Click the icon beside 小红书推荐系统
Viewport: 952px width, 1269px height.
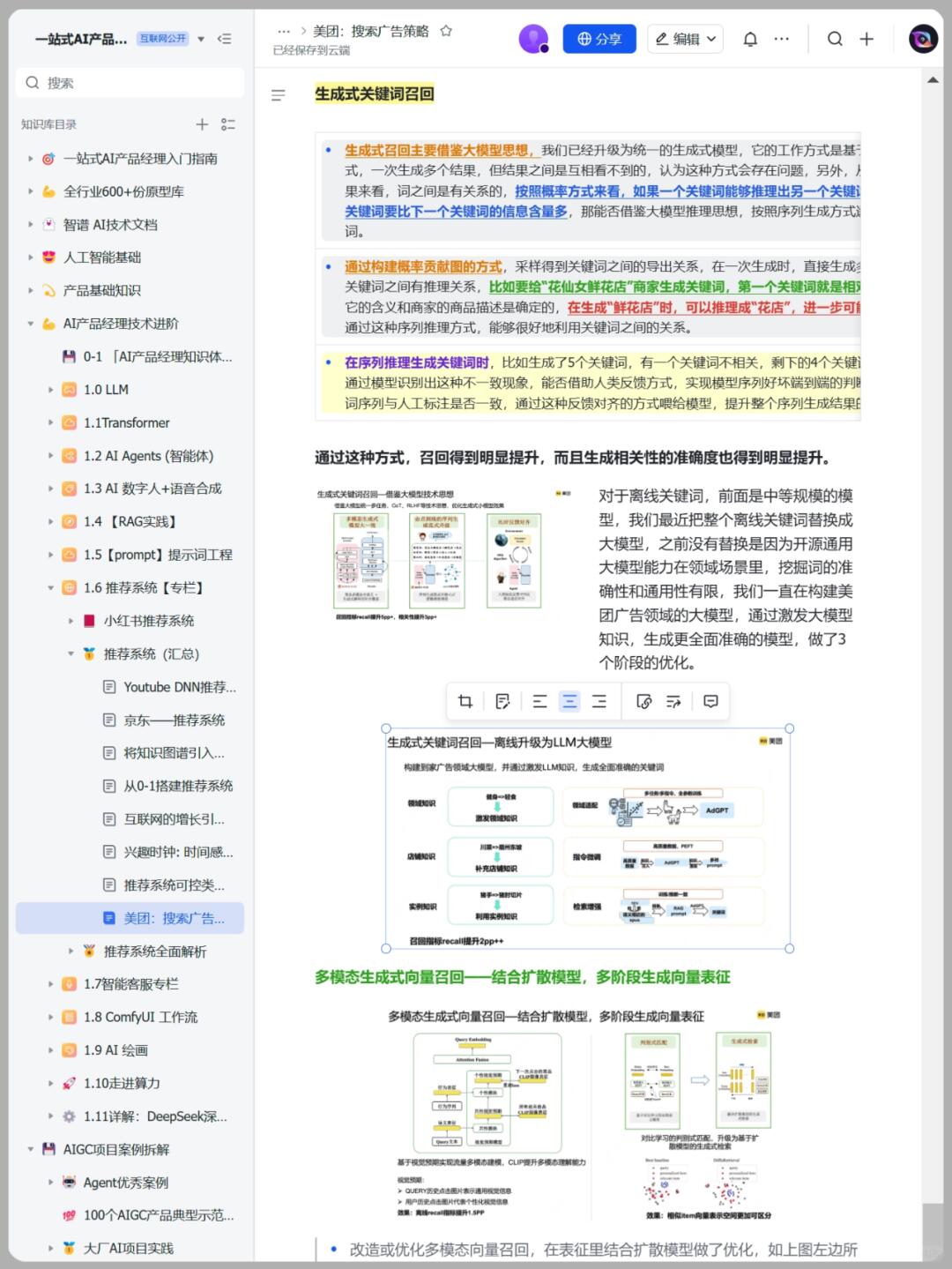pos(89,621)
